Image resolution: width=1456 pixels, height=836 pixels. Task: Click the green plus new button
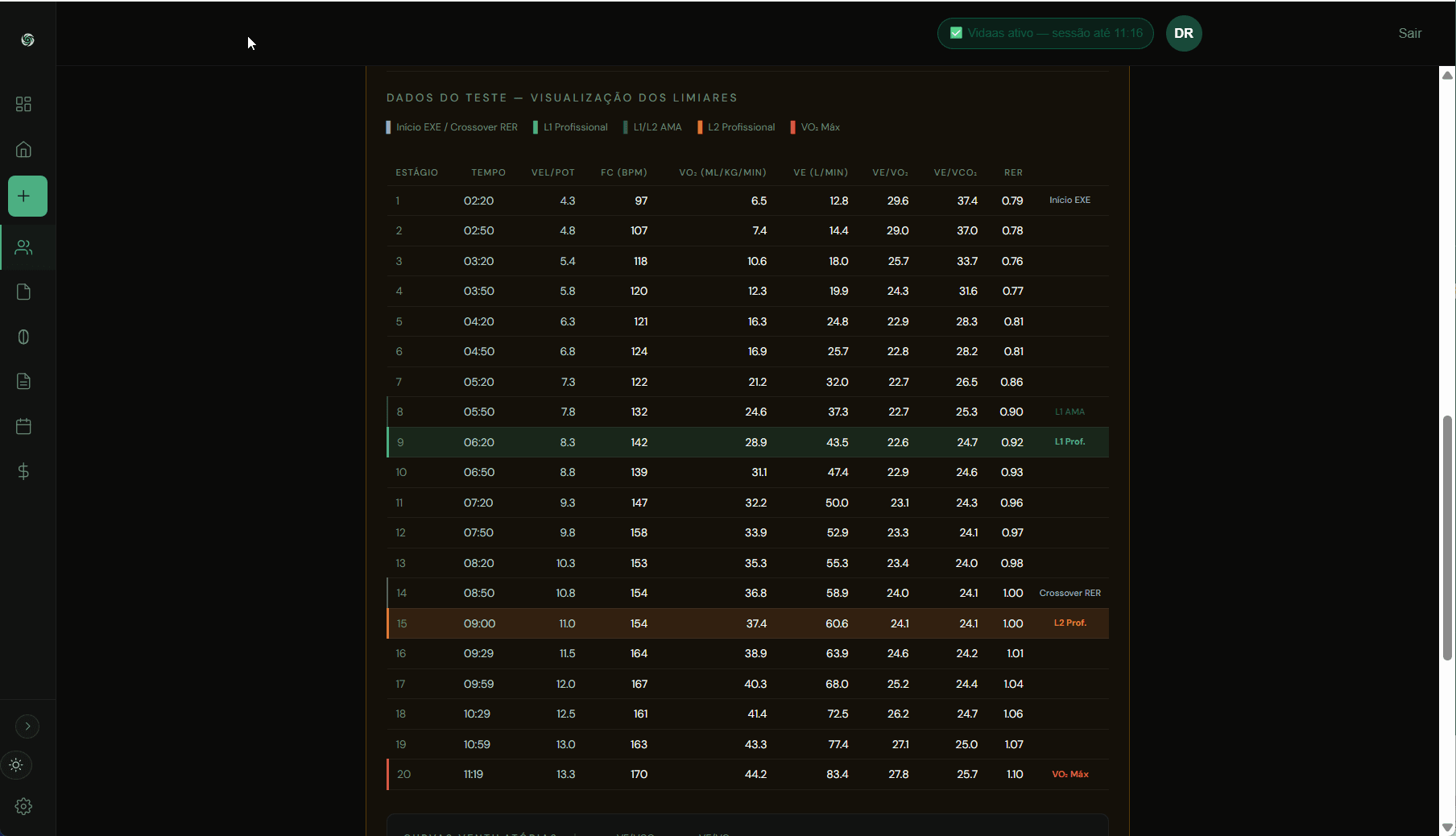click(27, 196)
